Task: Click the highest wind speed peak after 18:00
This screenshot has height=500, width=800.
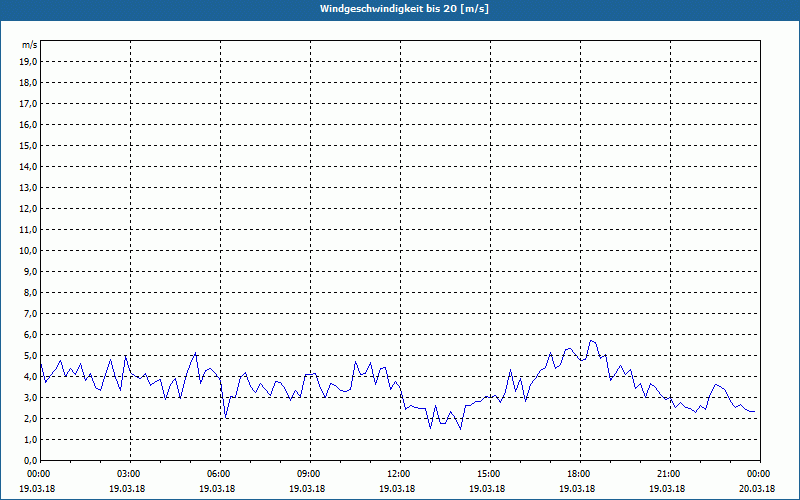Action: [591, 340]
